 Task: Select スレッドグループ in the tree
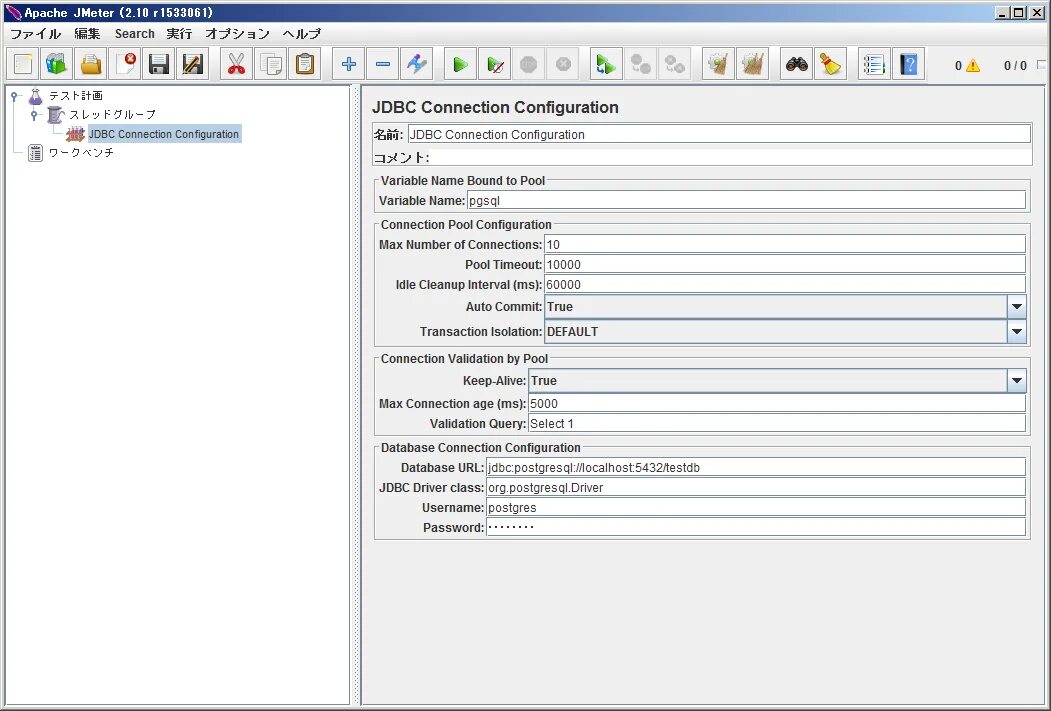click(x=112, y=115)
